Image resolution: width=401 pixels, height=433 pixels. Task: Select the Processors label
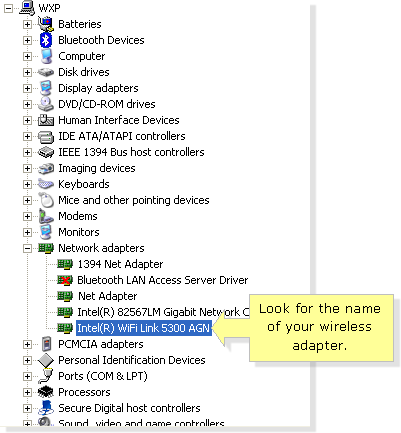point(84,392)
